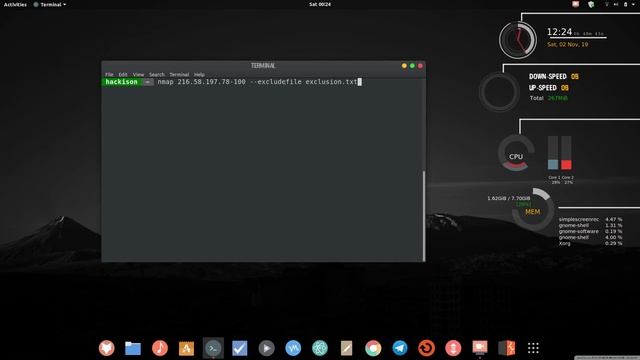Screen dimensions: 640x360
Task: Open the pink up-down arrows app icon
Action: click(x=453, y=348)
